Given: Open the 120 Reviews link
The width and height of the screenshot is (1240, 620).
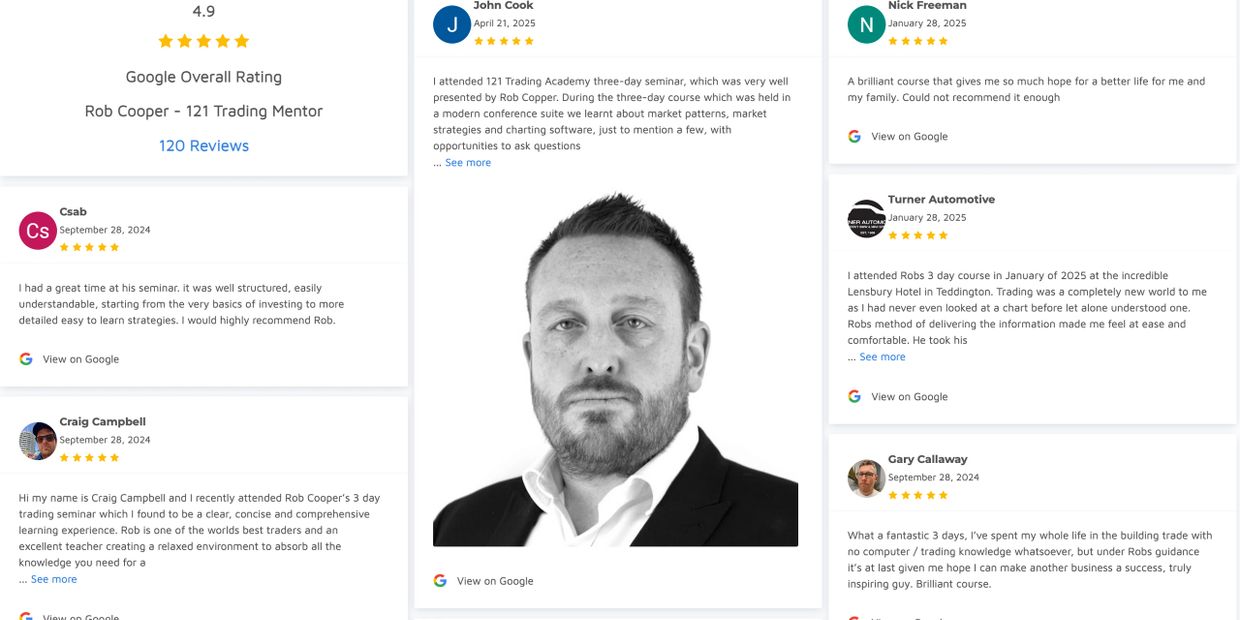Looking at the screenshot, I should click(x=204, y=146).
